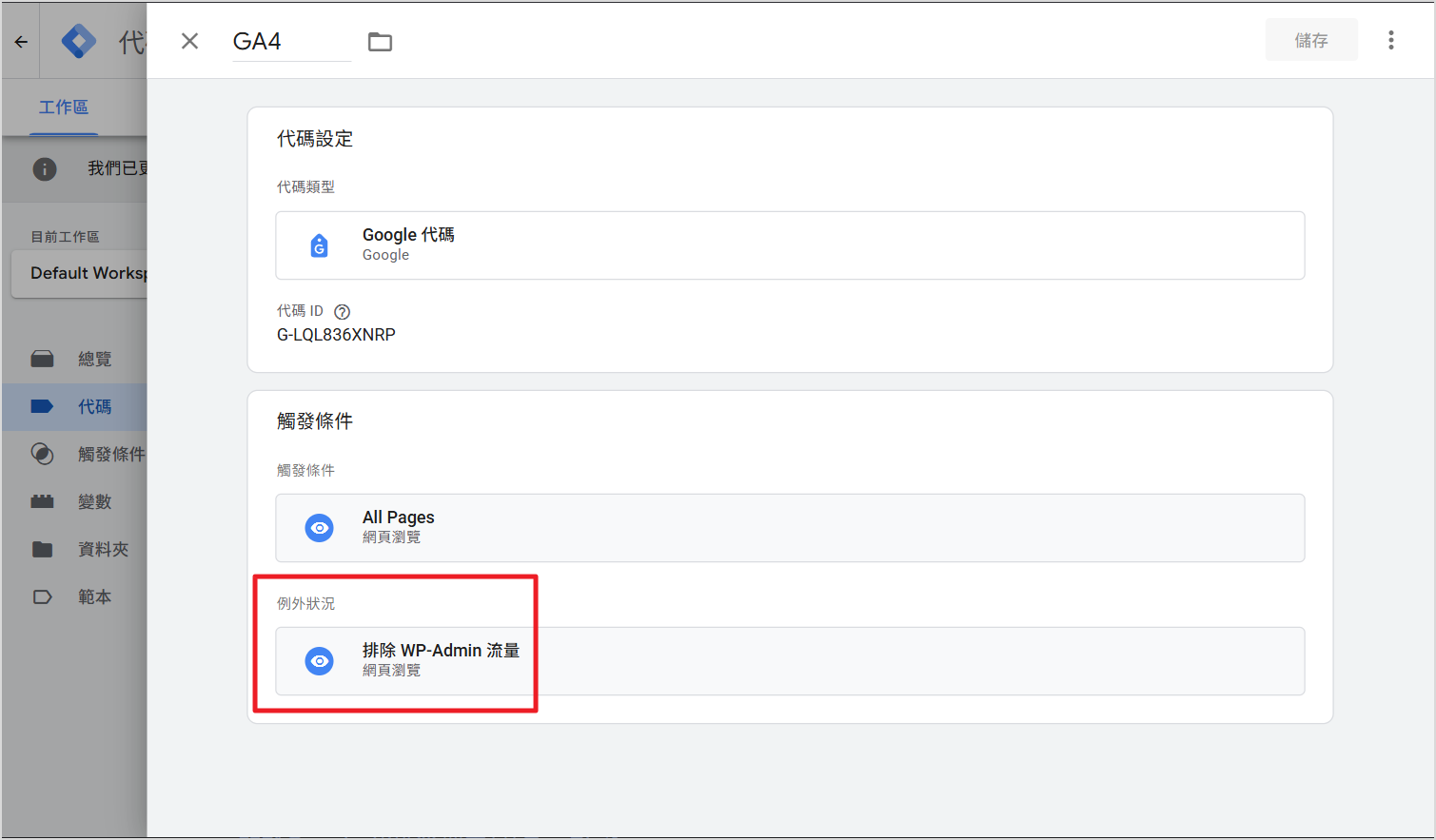Select 代碼 tags in sidebar
The width and height of the screenshot is (1436, 840).
coord(74,406)
